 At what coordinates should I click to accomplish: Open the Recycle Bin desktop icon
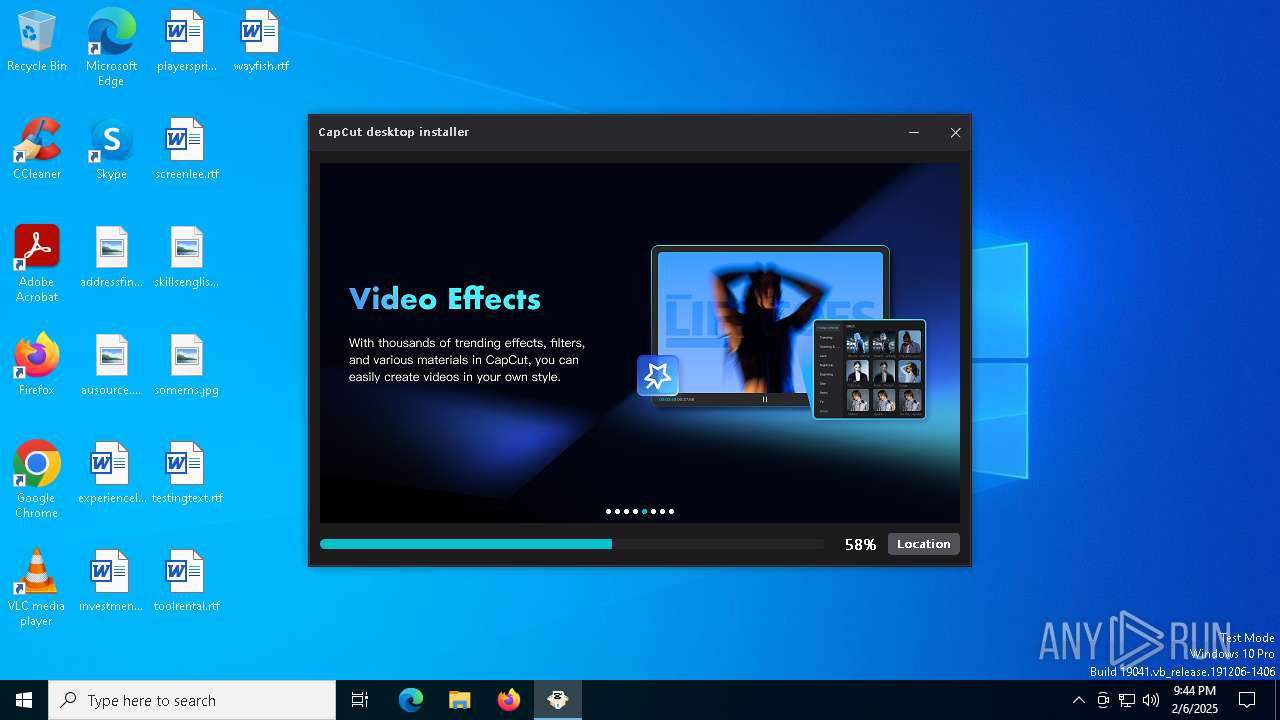click(37, 41)
